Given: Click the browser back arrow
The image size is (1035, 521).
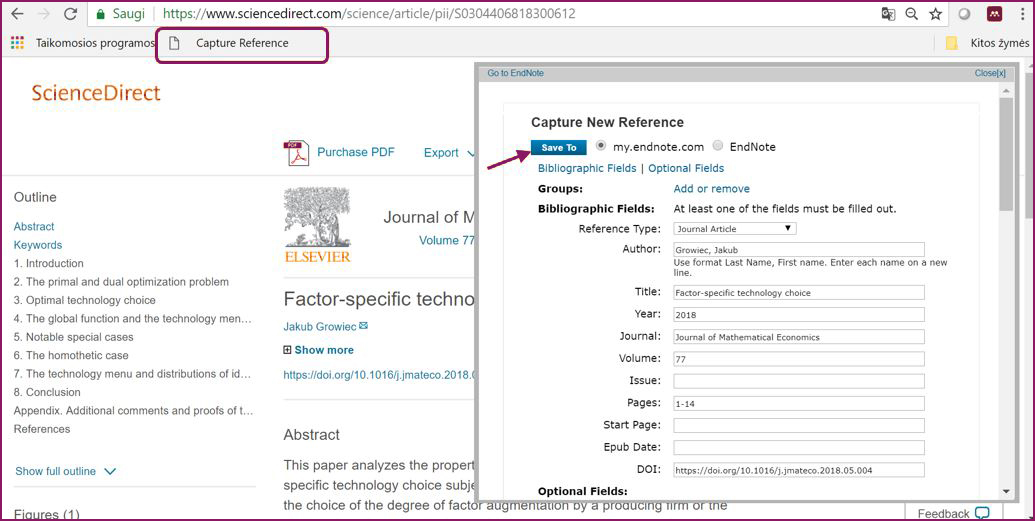Looking at the screenshot, I should 16,14.
